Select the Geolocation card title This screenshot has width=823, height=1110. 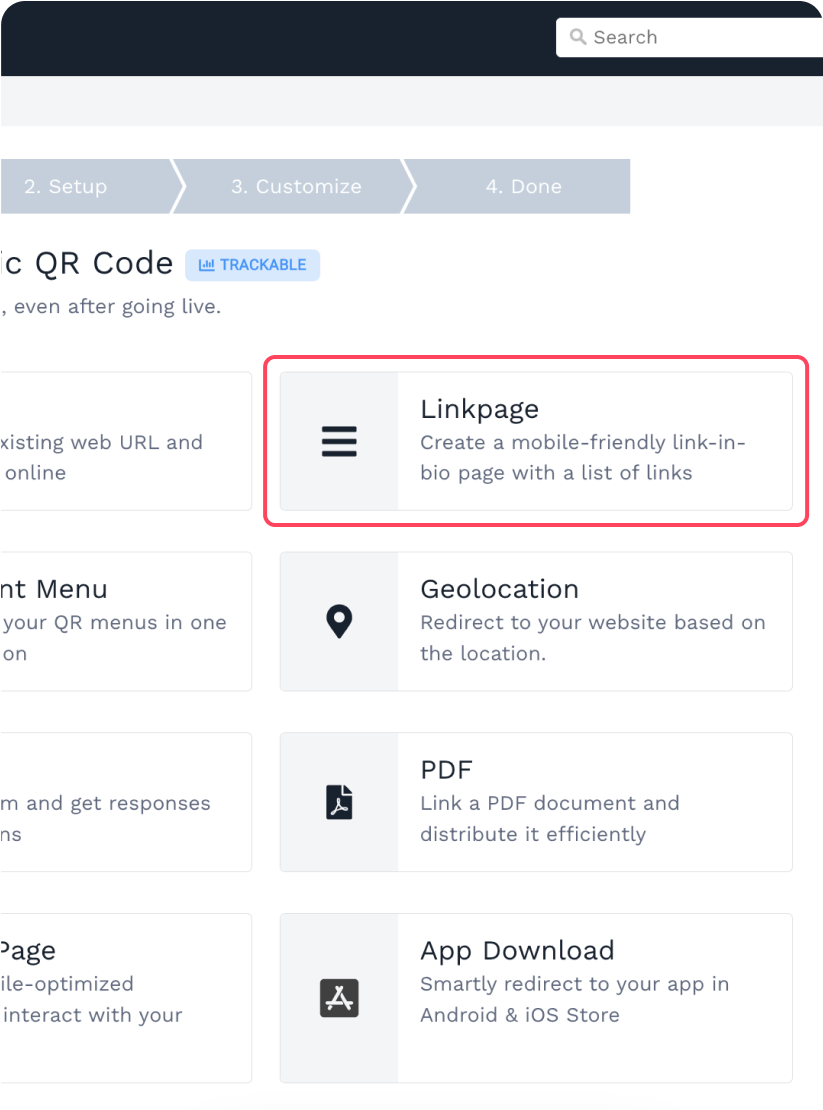[x=500, y=589]
